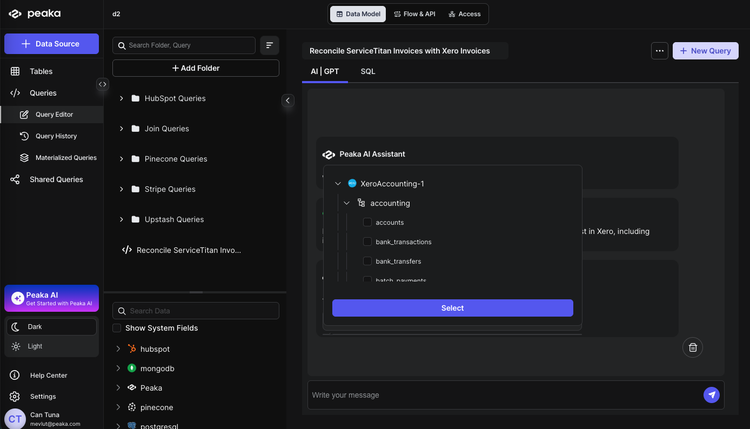Open Help Center link
The height and width of the screenshot is (429, 750).
[x=48, y=375]
